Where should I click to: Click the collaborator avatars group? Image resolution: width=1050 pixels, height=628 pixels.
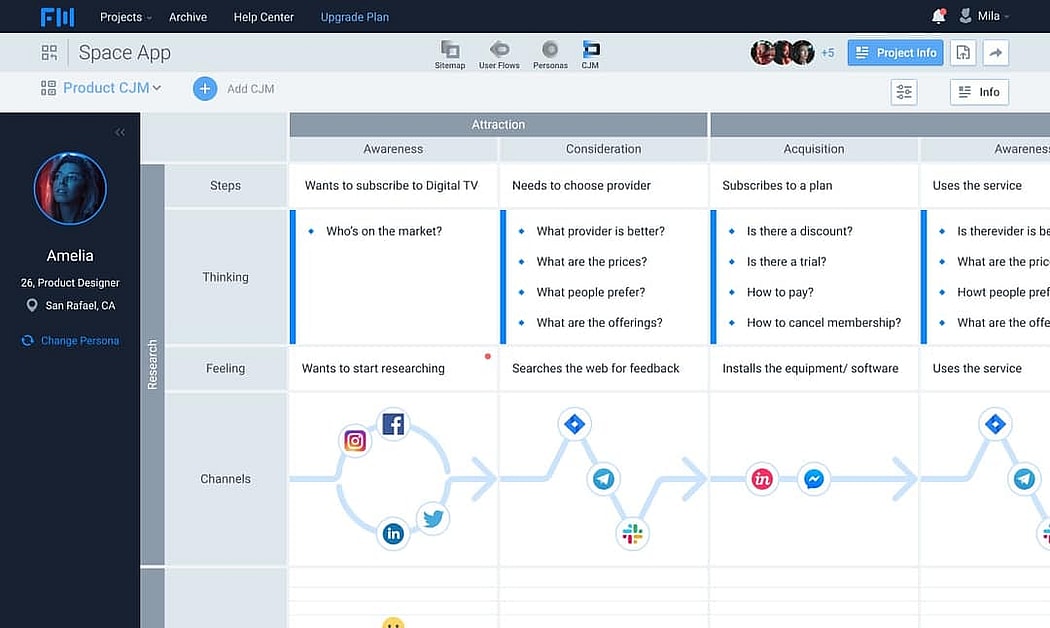(782, 52)
